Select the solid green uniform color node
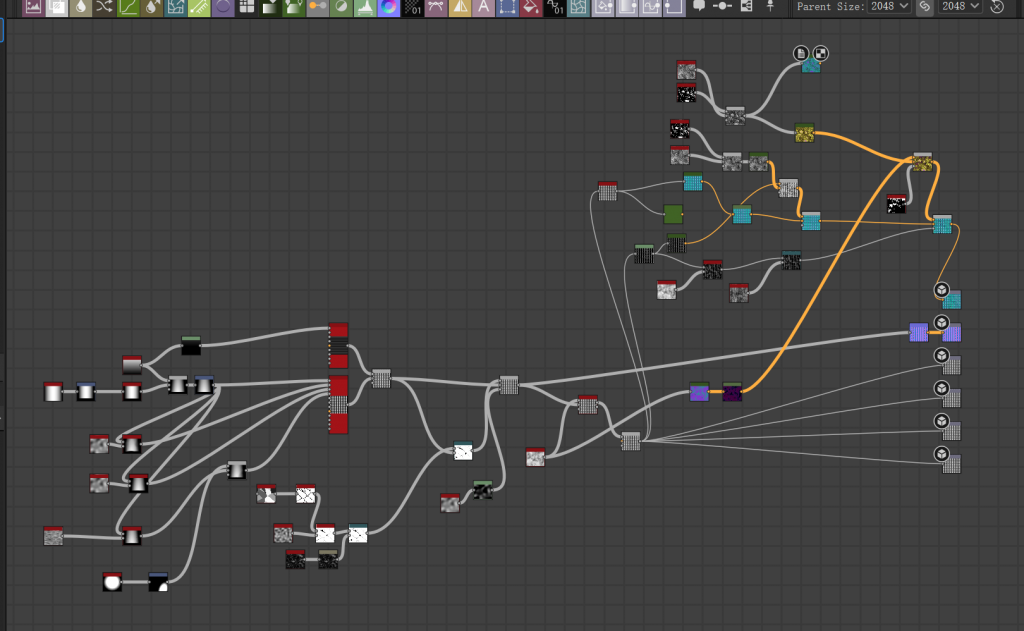 [673, 214]
